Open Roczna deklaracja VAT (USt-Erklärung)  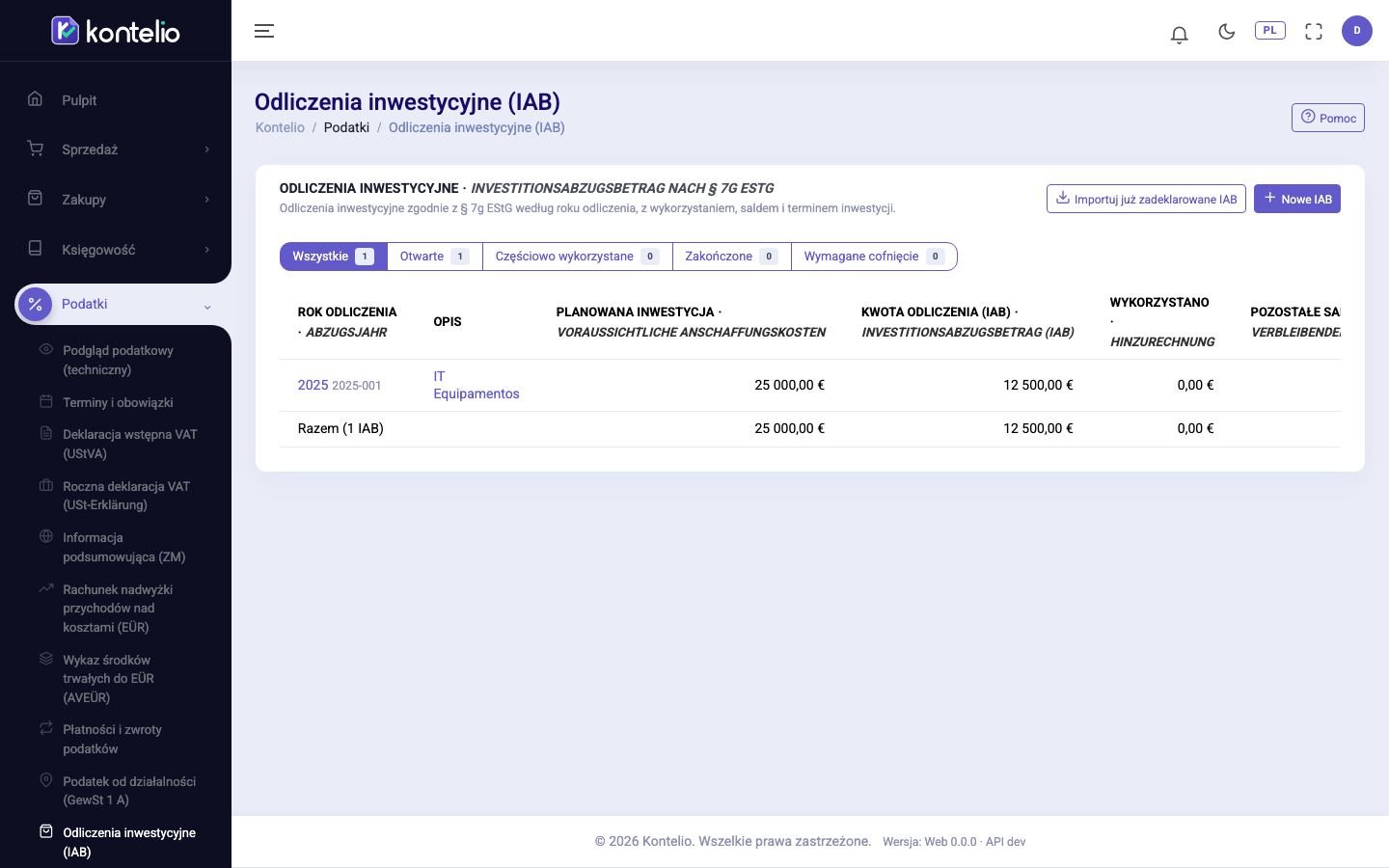pos(125,496)
